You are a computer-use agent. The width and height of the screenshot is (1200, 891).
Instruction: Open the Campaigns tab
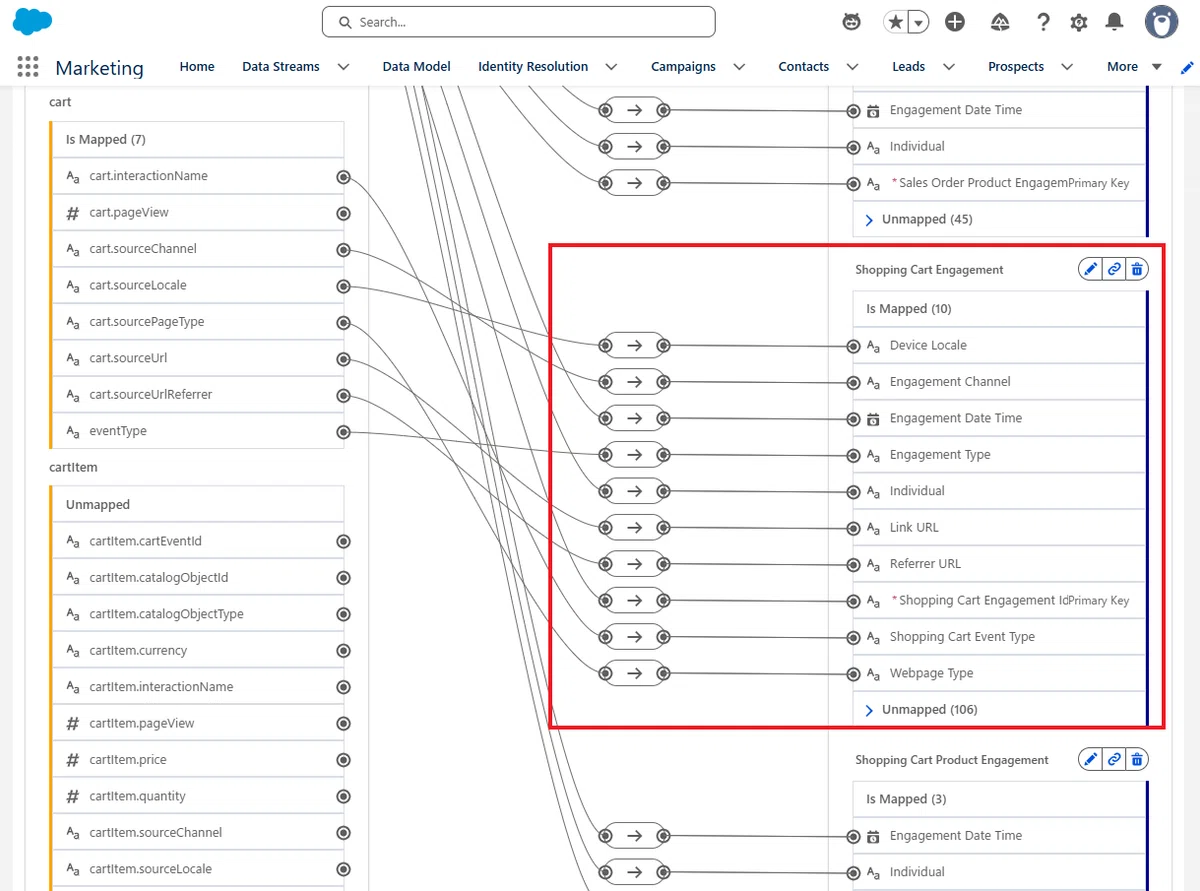(683, 67)
